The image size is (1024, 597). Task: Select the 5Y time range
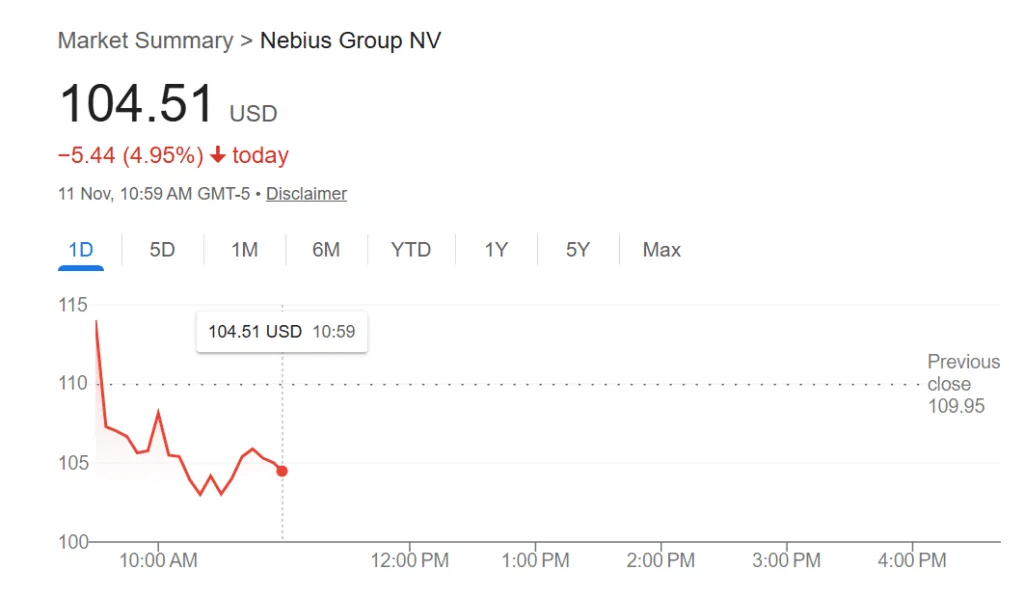click(x=577, y=249)
